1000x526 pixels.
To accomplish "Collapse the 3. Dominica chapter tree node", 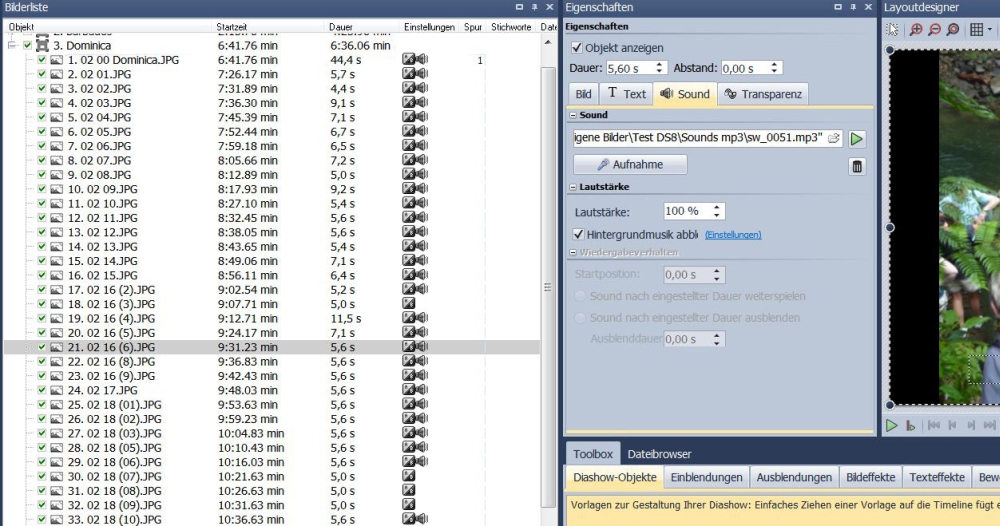I will click(x=11, y=46).
